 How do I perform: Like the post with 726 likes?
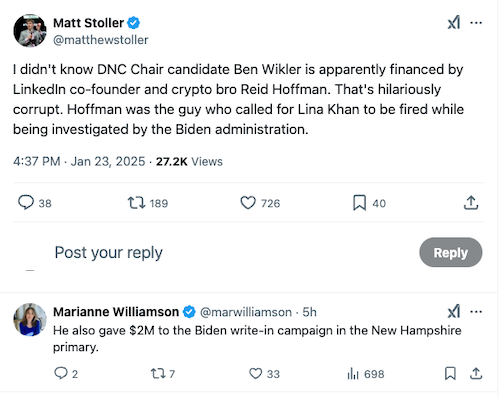click(248, 203)
